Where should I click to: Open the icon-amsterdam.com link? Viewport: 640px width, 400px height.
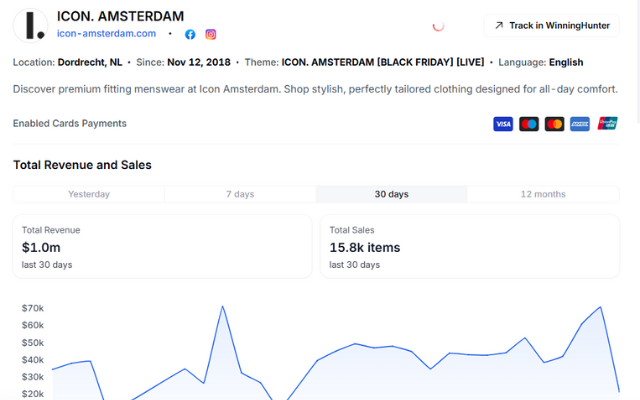(106, 33)
